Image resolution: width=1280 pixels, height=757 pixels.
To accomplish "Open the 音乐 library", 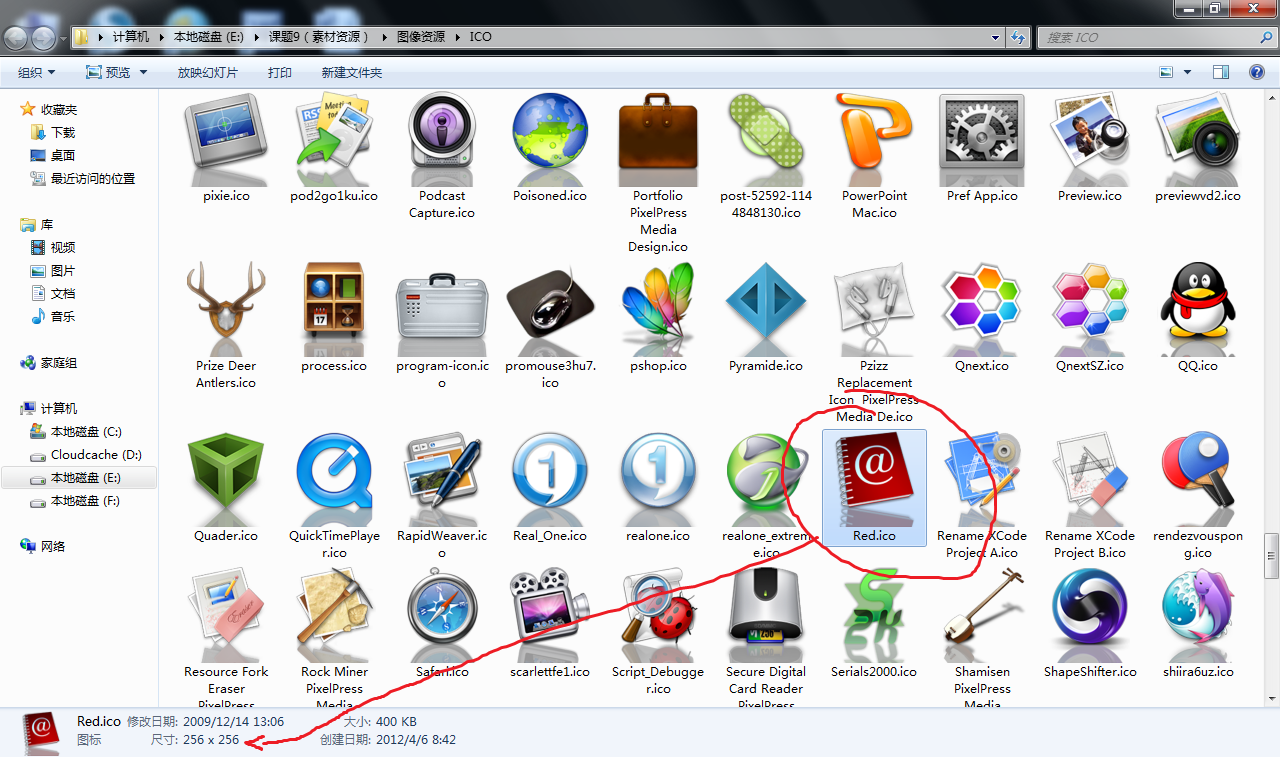I will pos(63,317).
